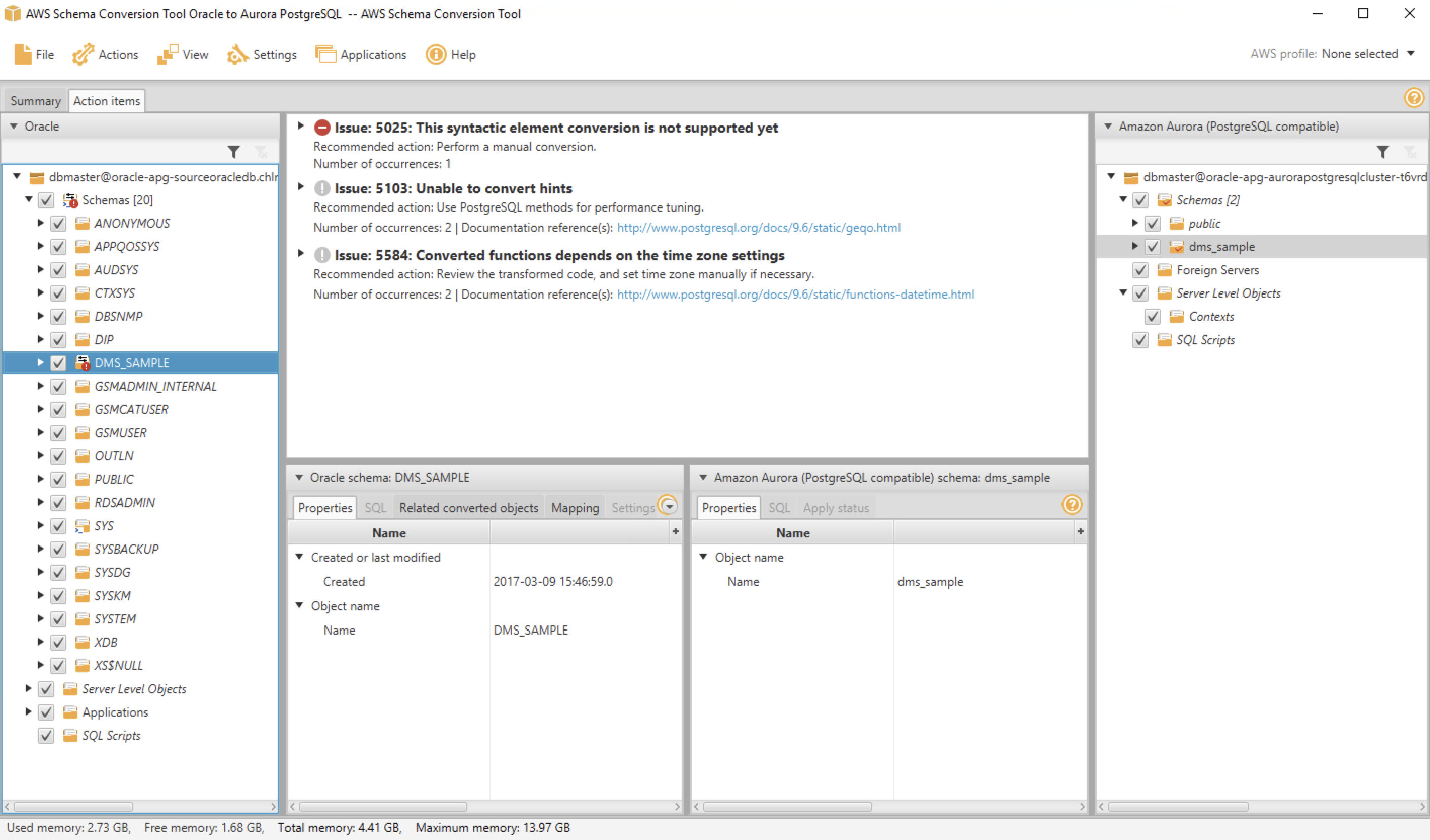Expand Issue 5103 hints details
1430x840 pixels.
pos(301,187)
